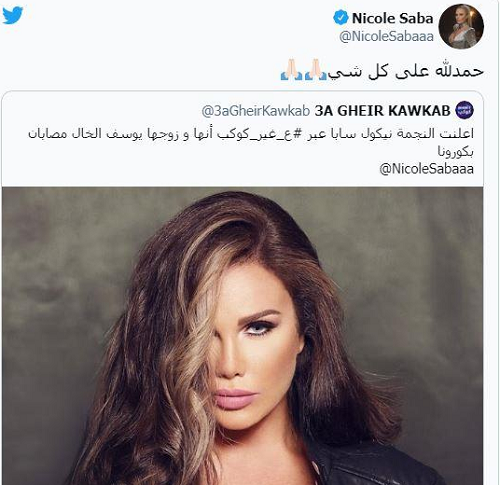Screen dimensions: 500x485
Task: Click the Twitter bird logo
Action: click(x=12, y=15)
